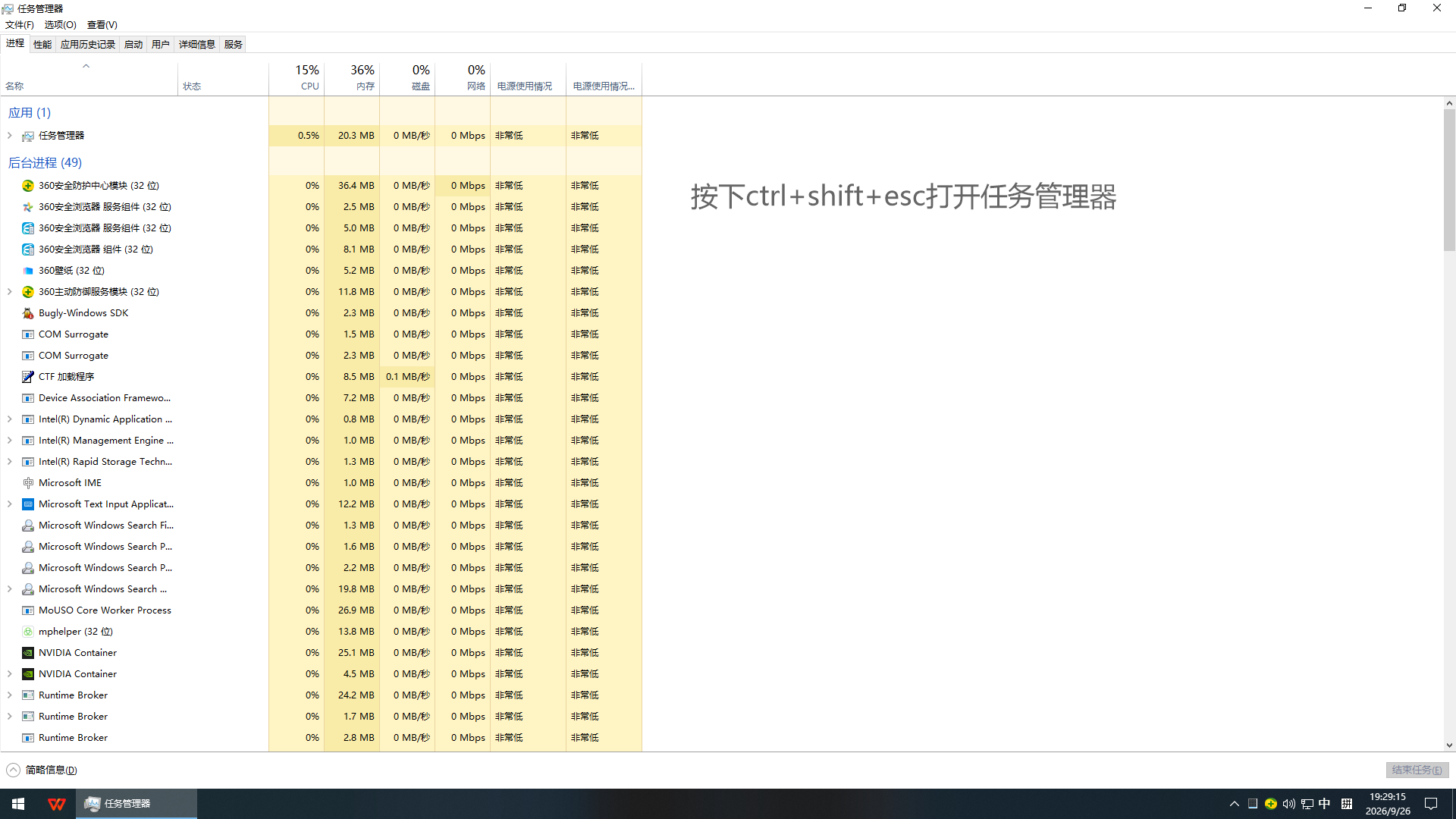
Task: Click the 36.4 MB memory cell
Action: pyautogui.click(x=352, y=186)
